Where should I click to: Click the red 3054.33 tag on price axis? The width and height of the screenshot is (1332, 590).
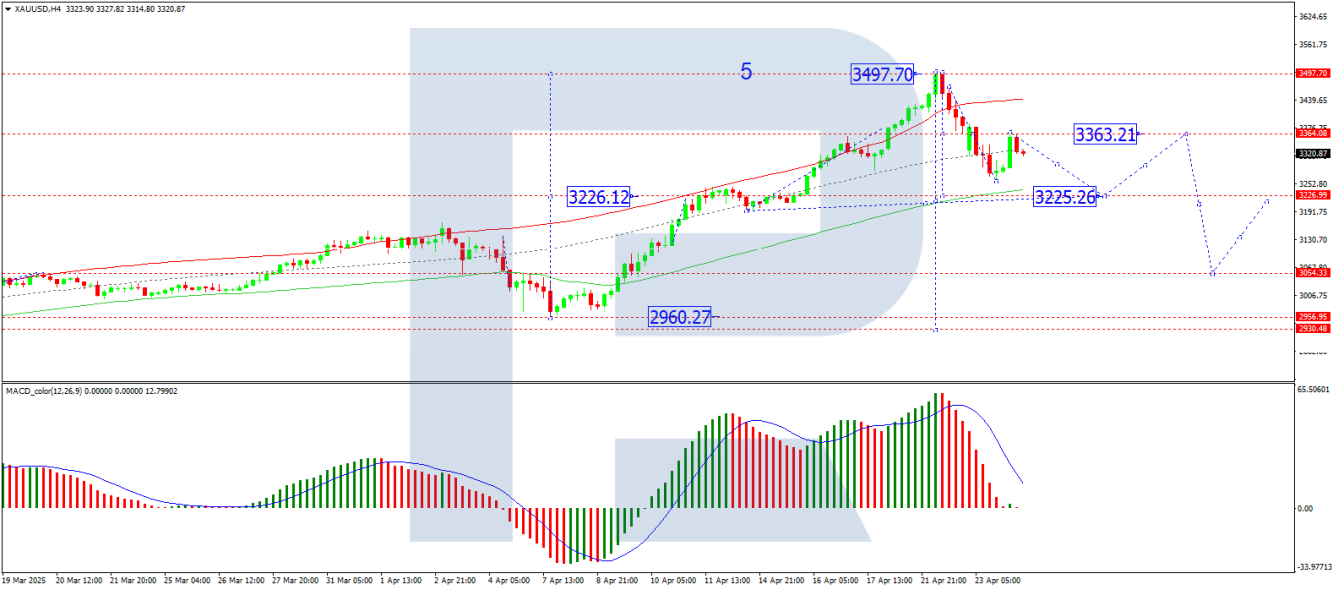(1312, 273)
